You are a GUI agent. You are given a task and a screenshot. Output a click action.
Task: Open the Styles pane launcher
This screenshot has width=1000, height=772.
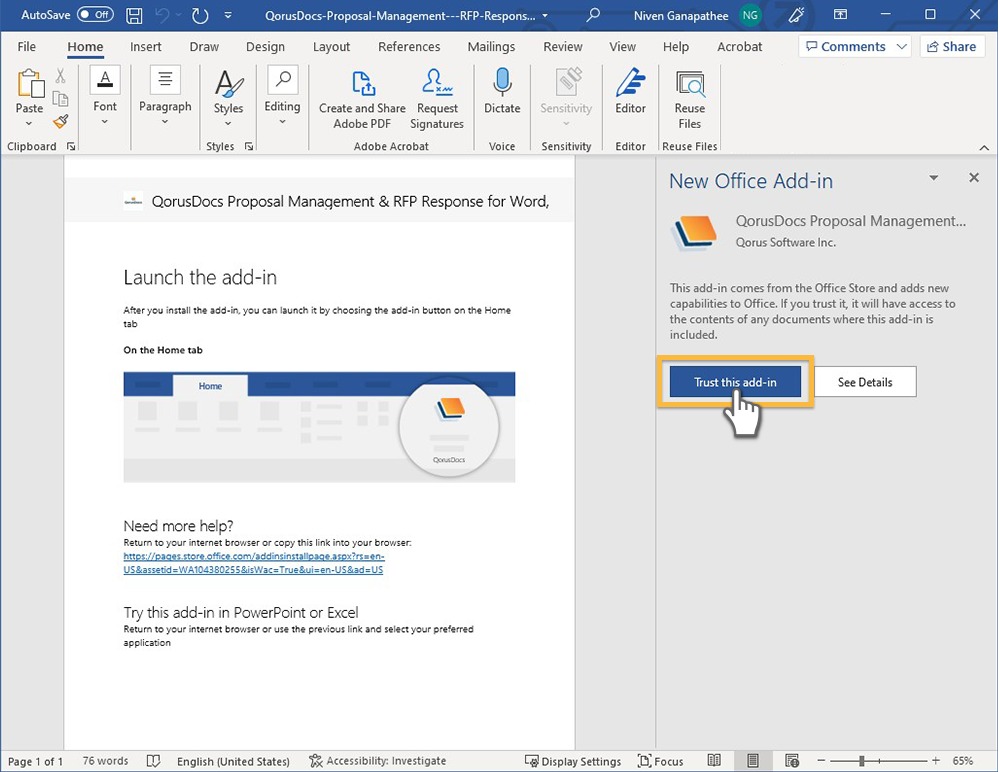[x=249, y=146]
